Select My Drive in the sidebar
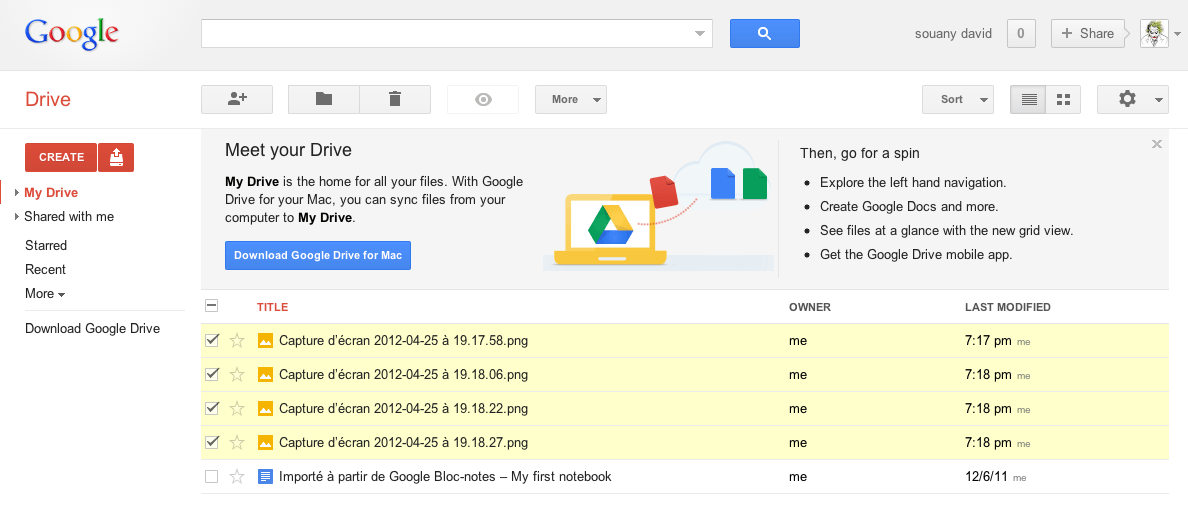 pyautogui.click(x=51, y=193)
